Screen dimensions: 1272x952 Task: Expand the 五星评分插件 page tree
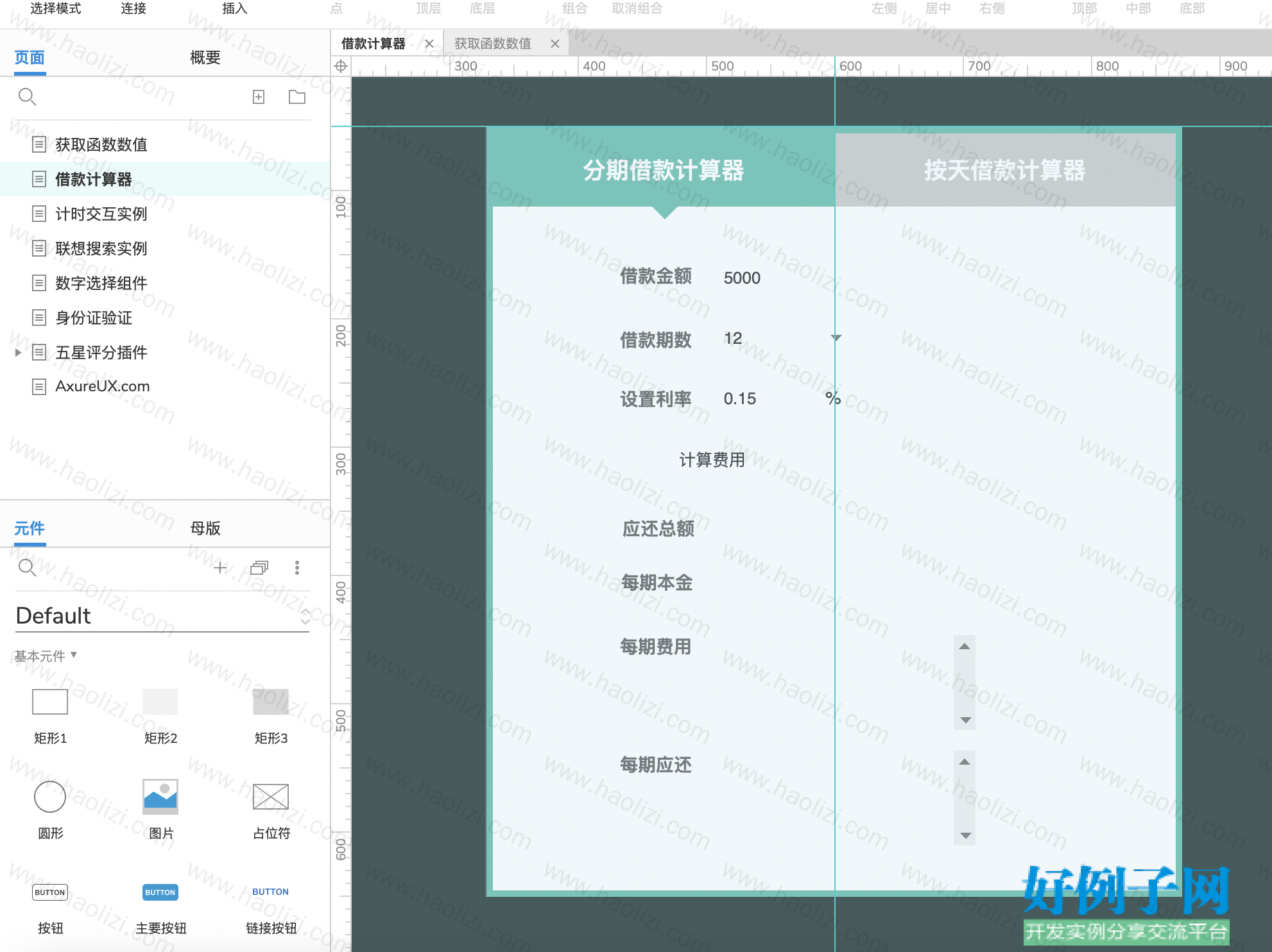pos(18,352)
